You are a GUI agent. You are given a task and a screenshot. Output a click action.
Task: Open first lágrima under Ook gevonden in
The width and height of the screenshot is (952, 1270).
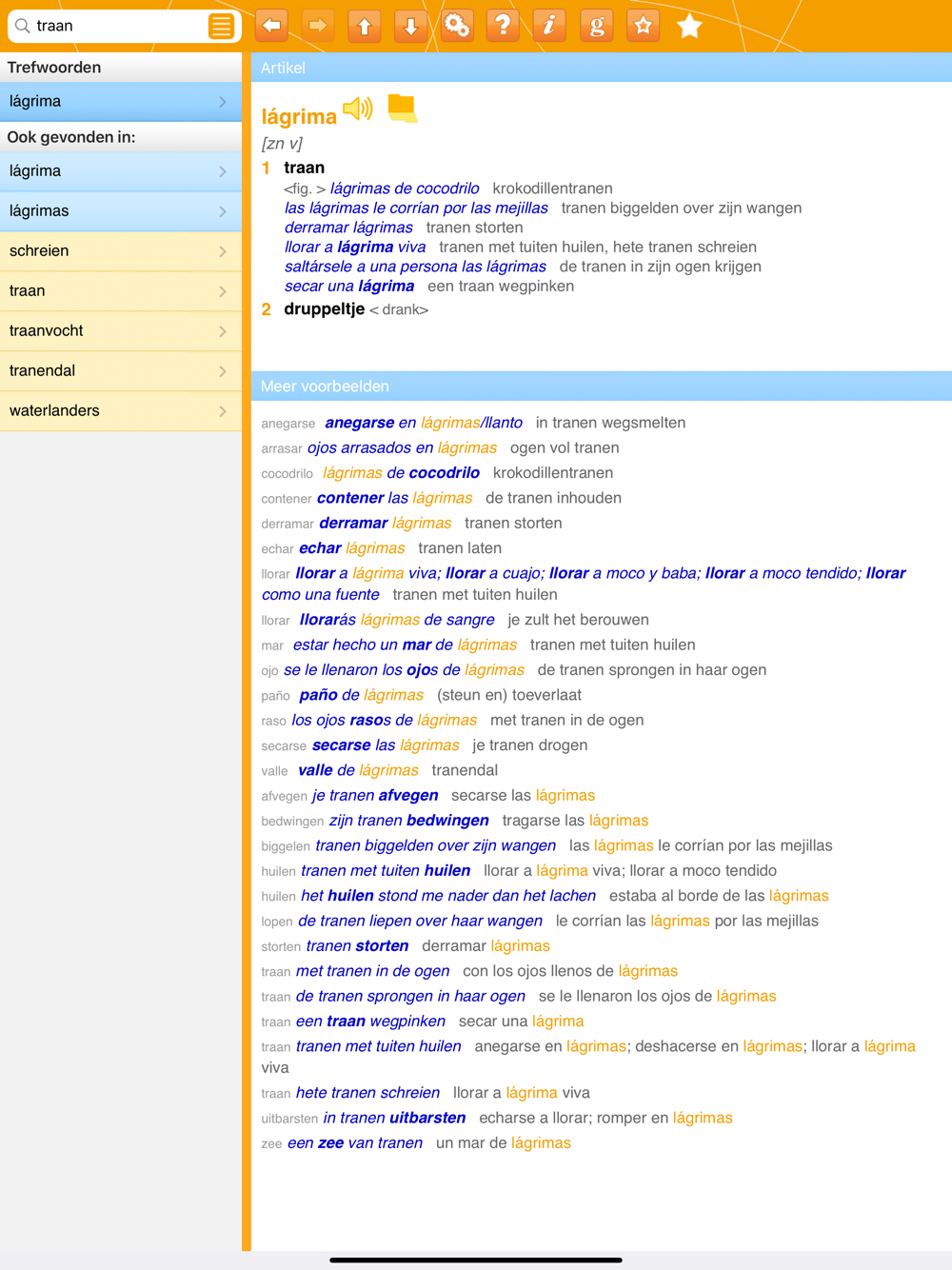coord(121,171)
